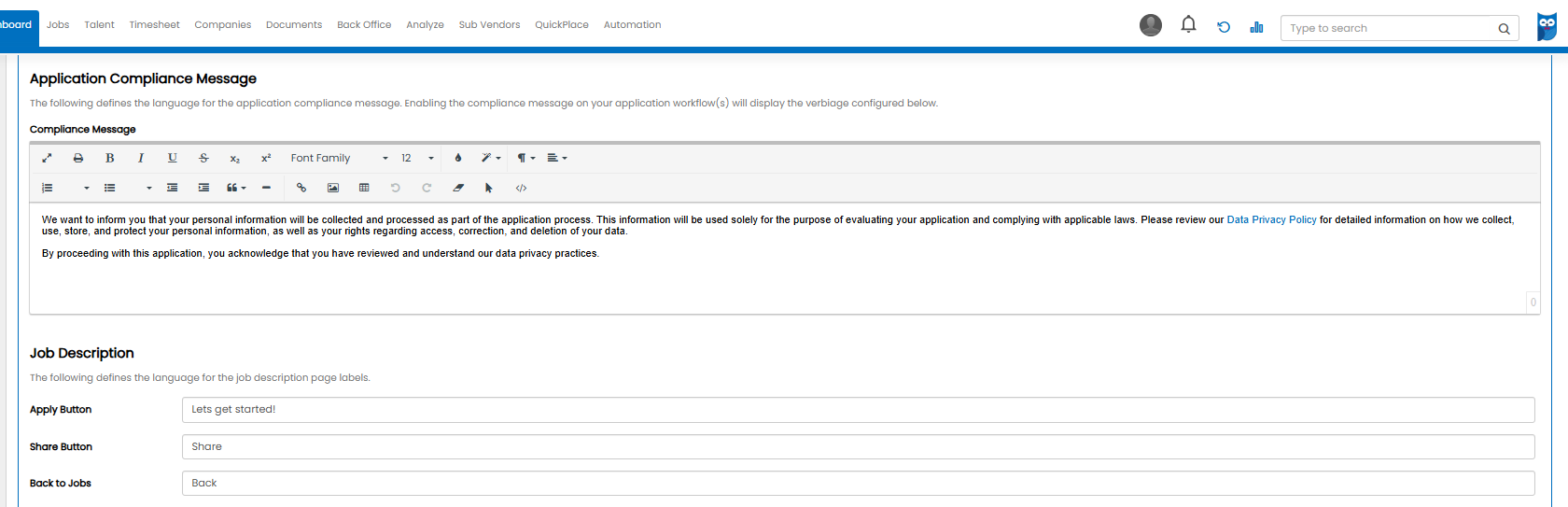This screenshot has height=507, width=1568.
Task: Toggle underline formatting
Action: tap(172, 158)
